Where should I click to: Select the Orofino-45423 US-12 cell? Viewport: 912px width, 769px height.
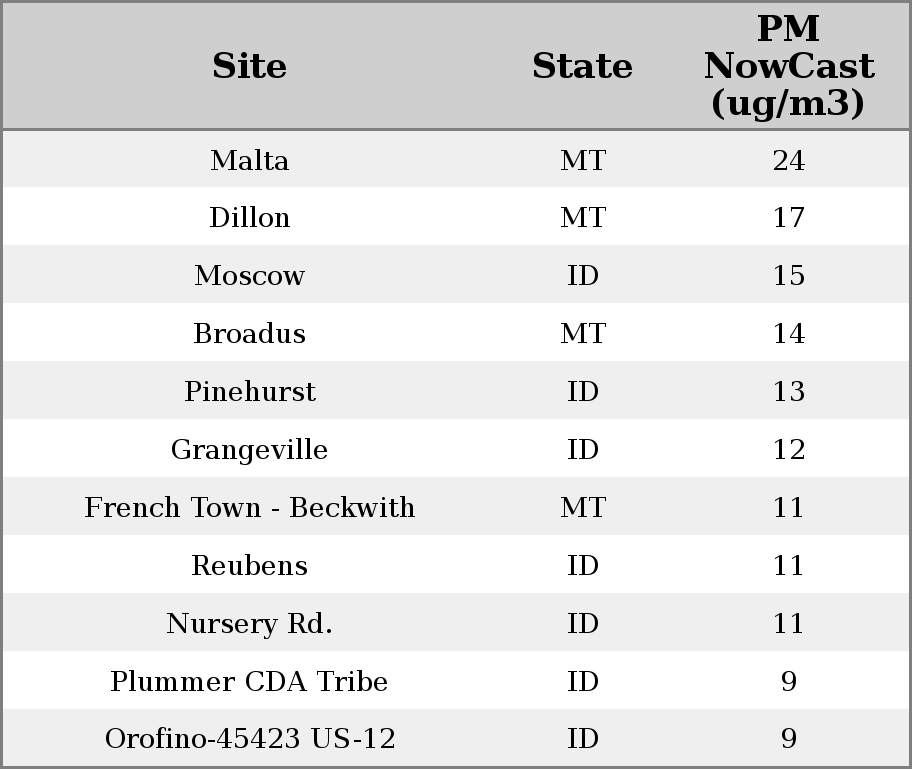click(249, 739)
